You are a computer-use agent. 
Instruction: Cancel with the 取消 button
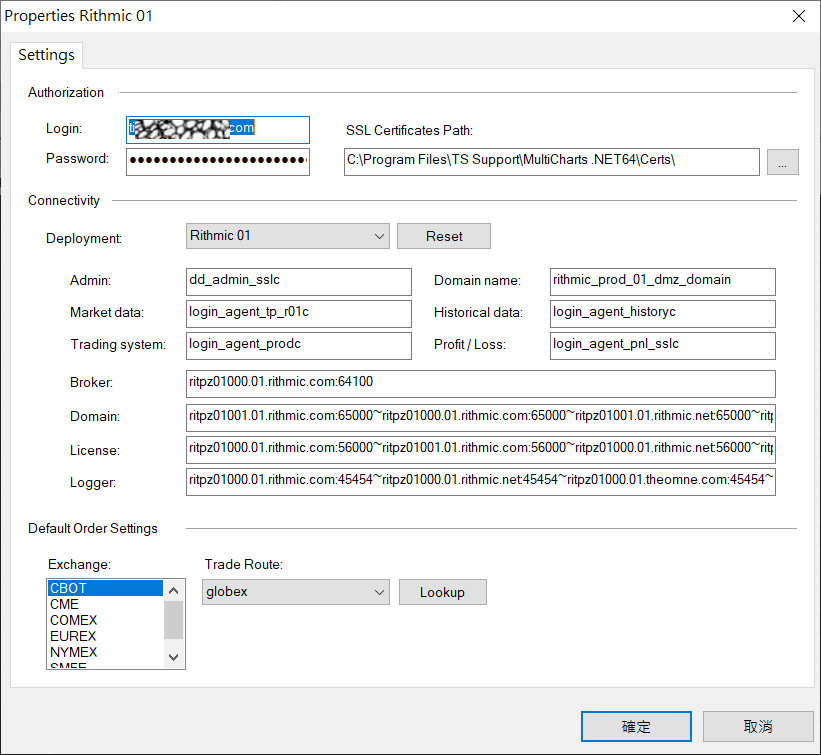pos(758,726)
